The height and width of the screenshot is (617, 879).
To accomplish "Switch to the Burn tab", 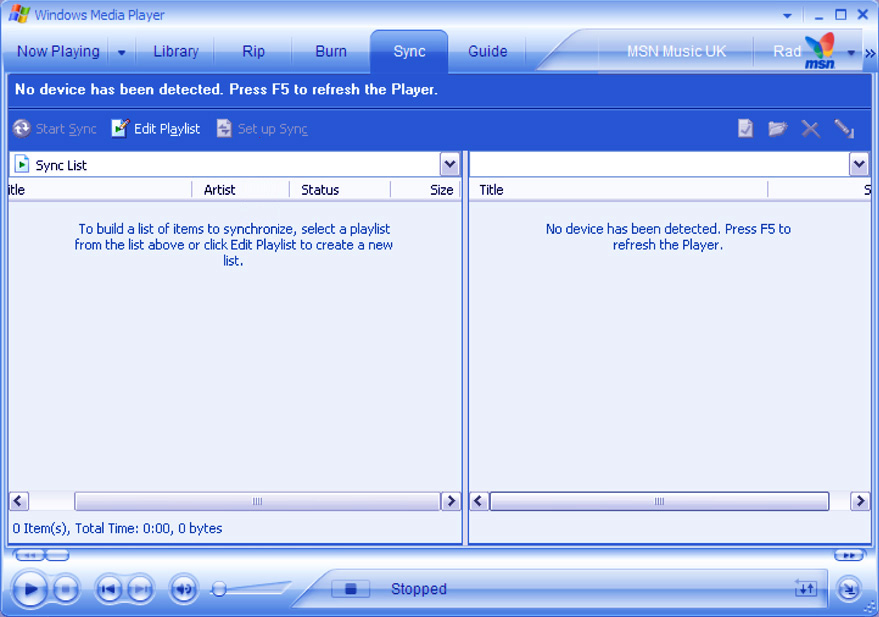I will (x=331, y=52).
